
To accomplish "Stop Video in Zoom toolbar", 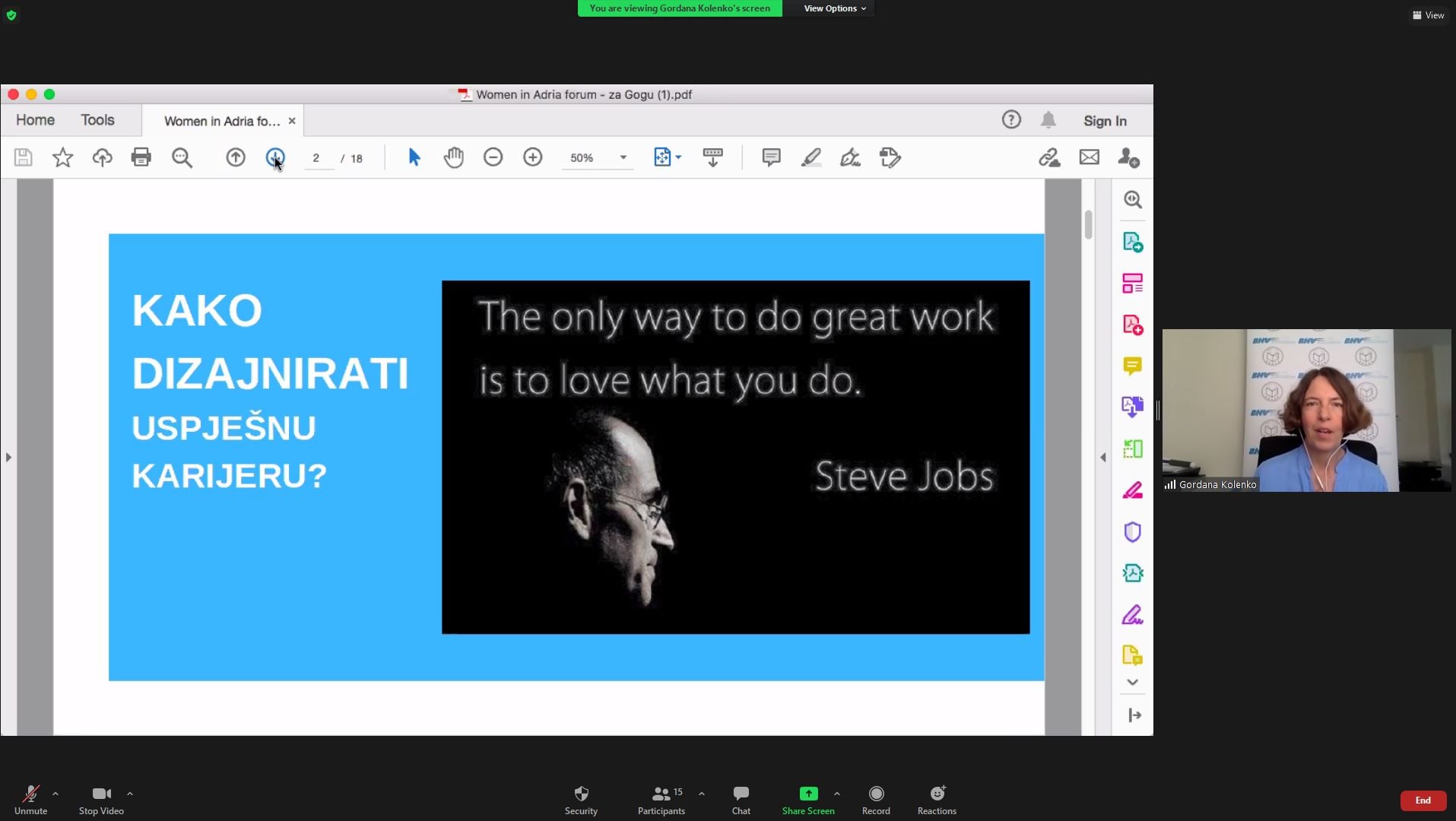I will 101,800.
